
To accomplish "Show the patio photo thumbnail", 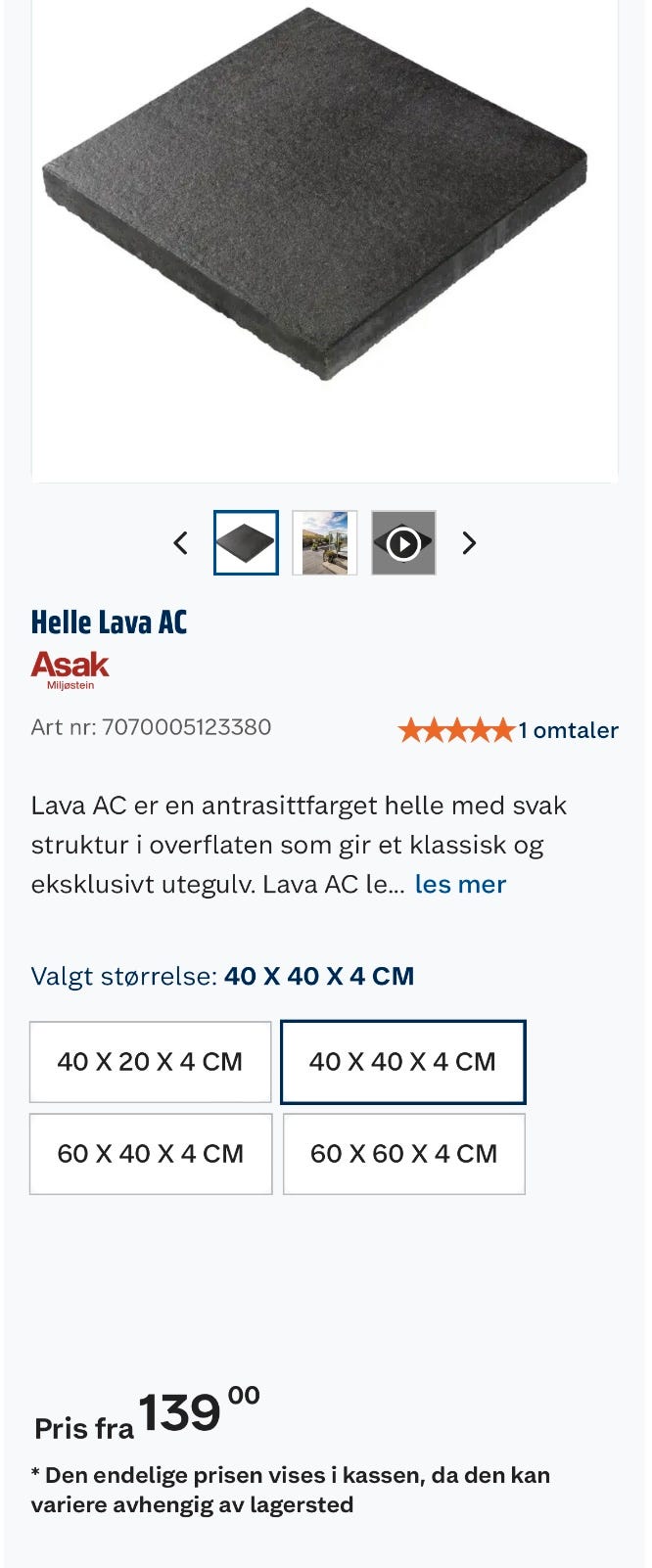I will tap(325, 542).
